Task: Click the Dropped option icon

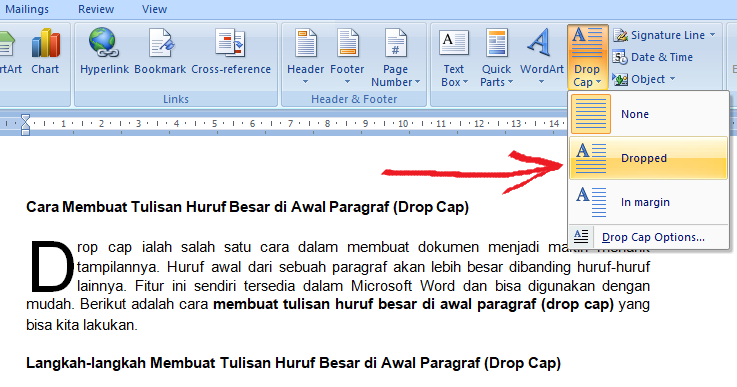Action: tap(591, 158)
